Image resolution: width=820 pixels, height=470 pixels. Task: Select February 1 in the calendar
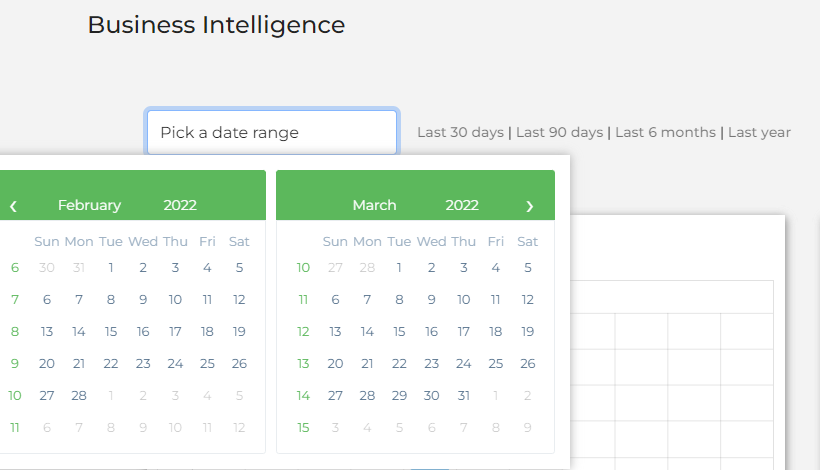tap(111, 267)
